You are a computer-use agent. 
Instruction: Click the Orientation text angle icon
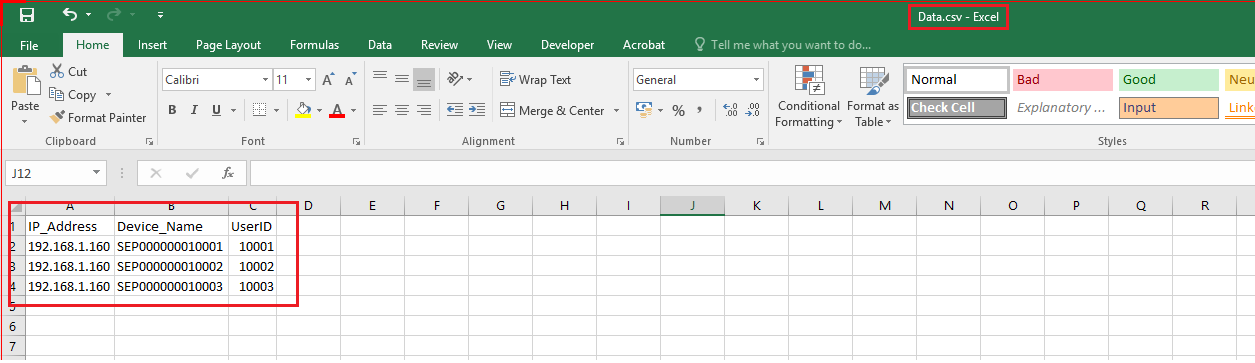455,79
